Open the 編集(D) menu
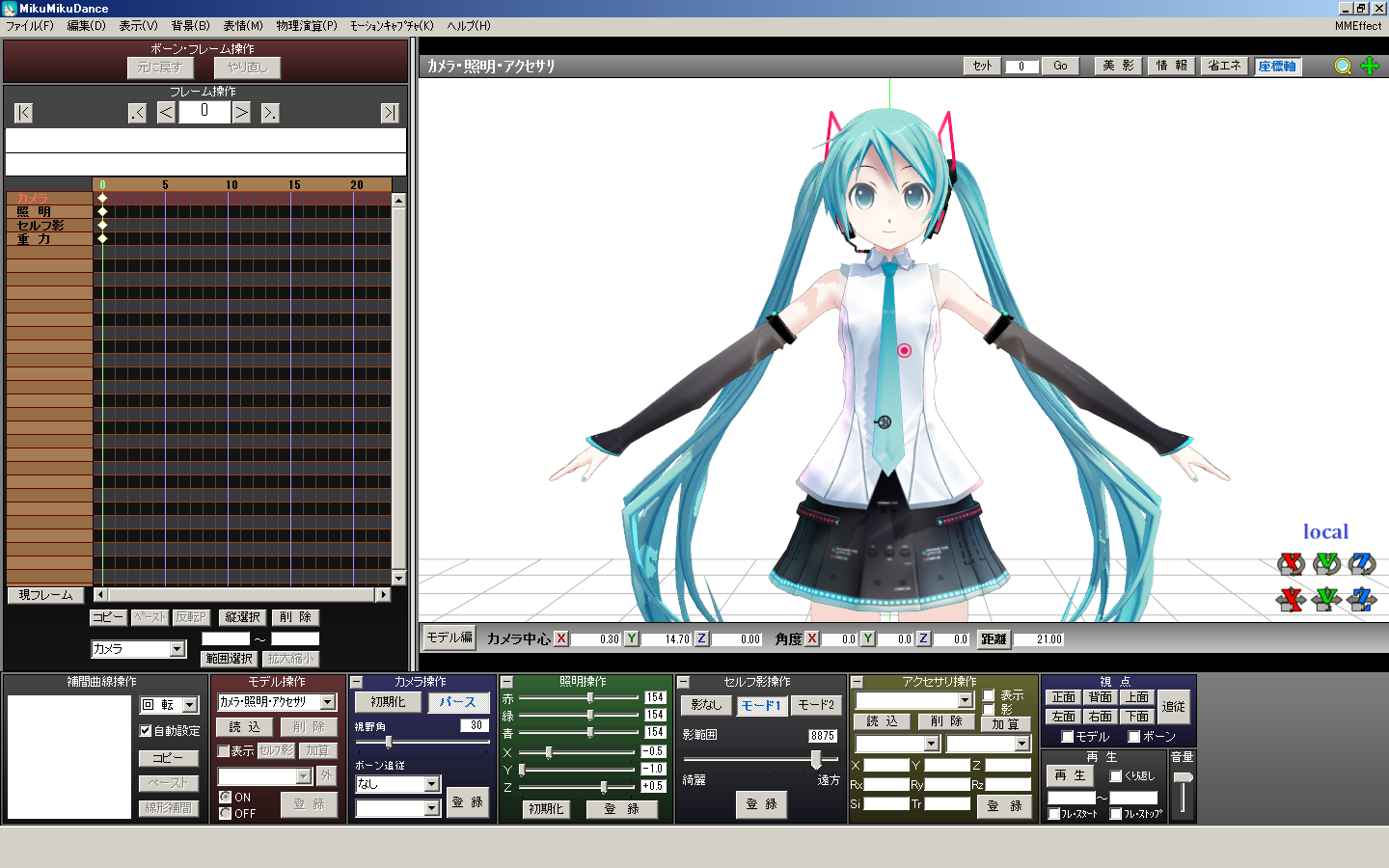 click(x=86, y=26)
